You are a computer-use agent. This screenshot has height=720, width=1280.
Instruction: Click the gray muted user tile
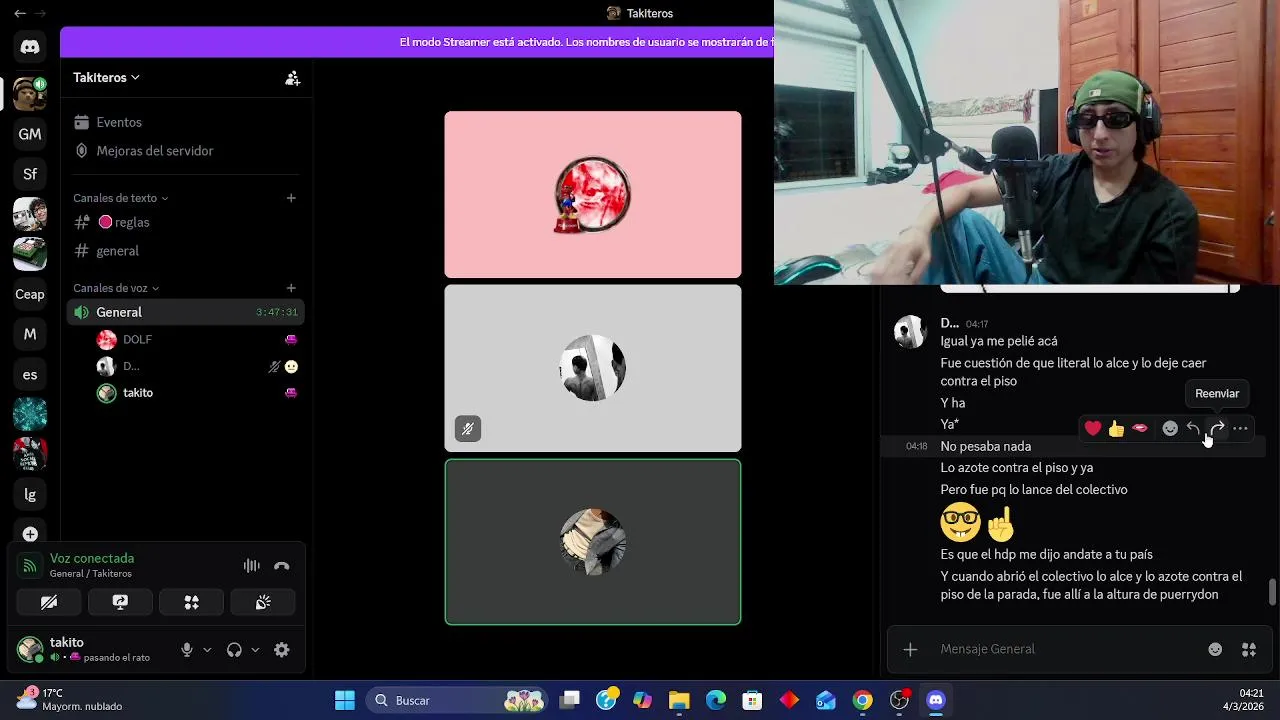(x=593, y=368)
